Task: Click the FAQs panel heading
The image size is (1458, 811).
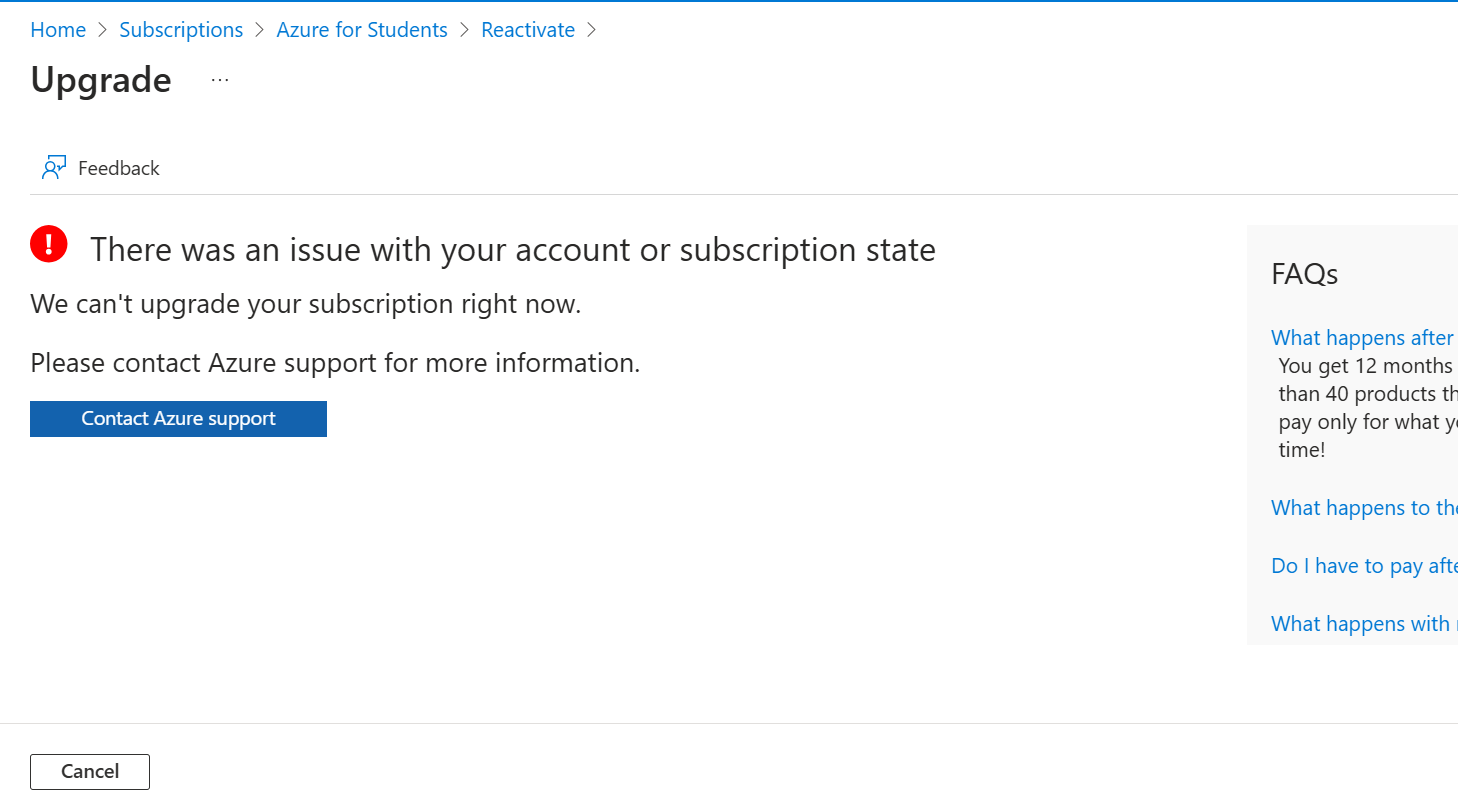Action: click(x=1304, y=274)
